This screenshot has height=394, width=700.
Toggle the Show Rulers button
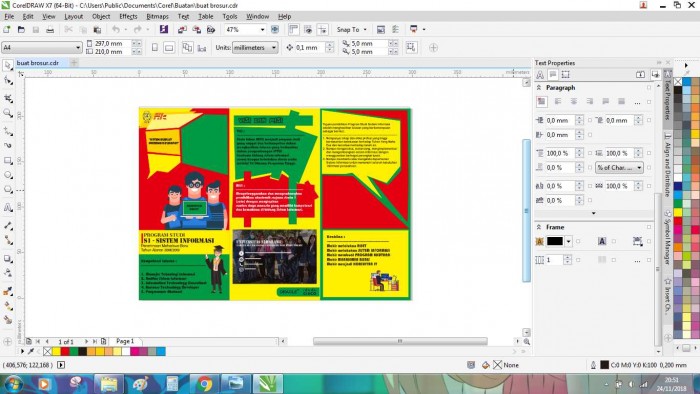coord(293,29)
